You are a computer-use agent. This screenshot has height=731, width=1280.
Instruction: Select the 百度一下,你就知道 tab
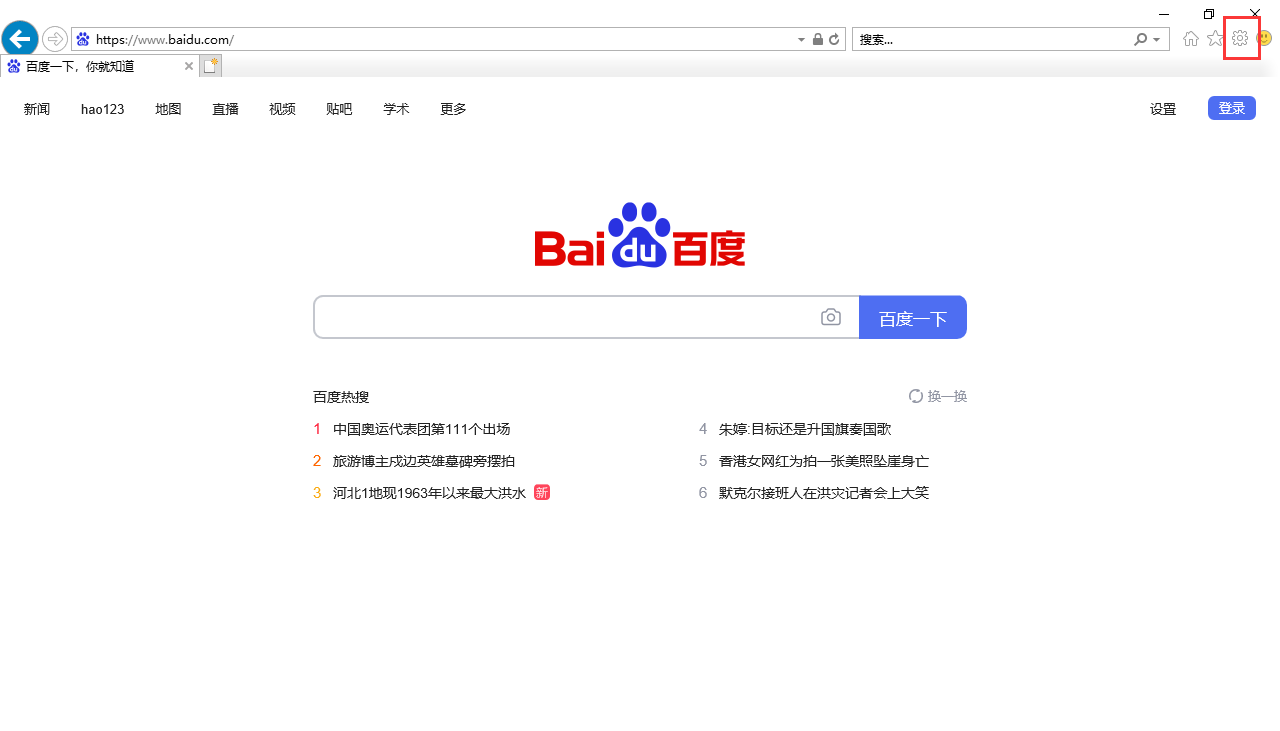point(98,66)
